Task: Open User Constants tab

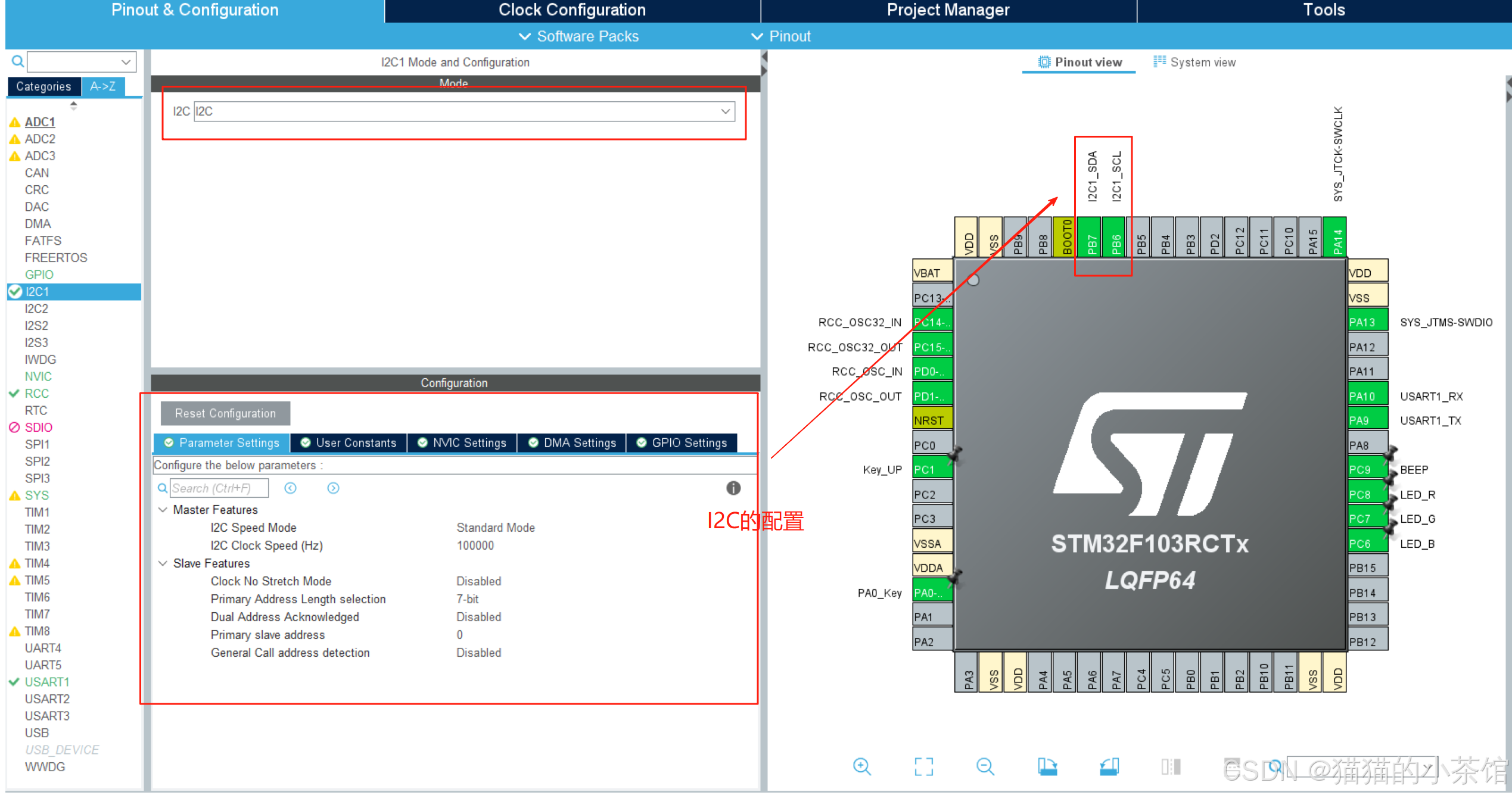Action: (x=349, y=442)
